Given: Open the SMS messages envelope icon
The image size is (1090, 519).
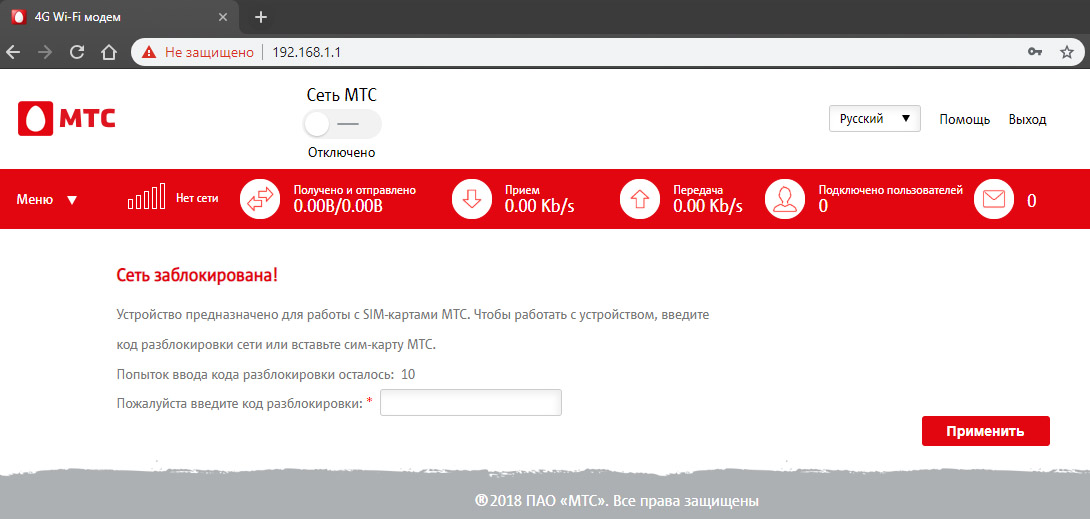Looking at the screenshot, I should (x=993, y=199).
